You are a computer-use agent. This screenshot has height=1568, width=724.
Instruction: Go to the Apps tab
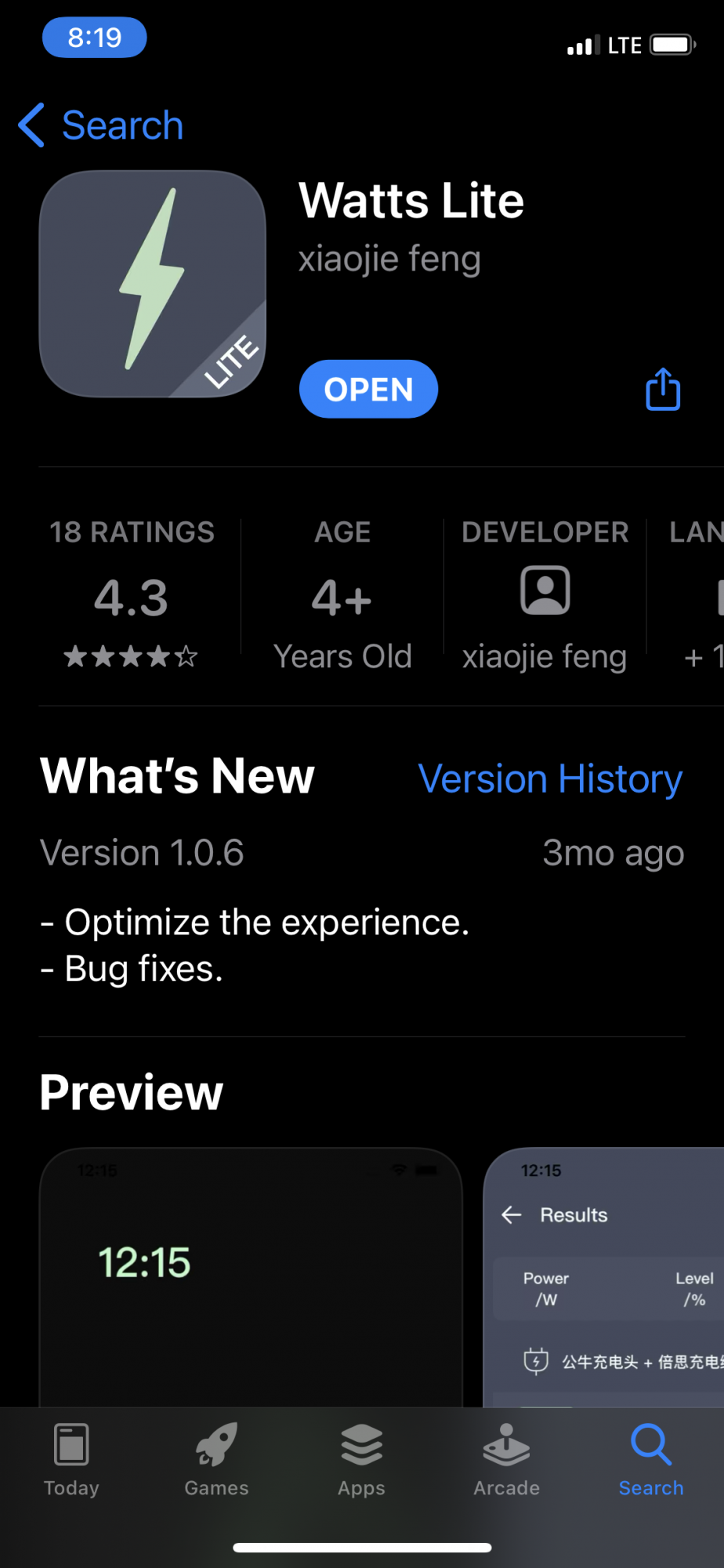coord(361,1460)
